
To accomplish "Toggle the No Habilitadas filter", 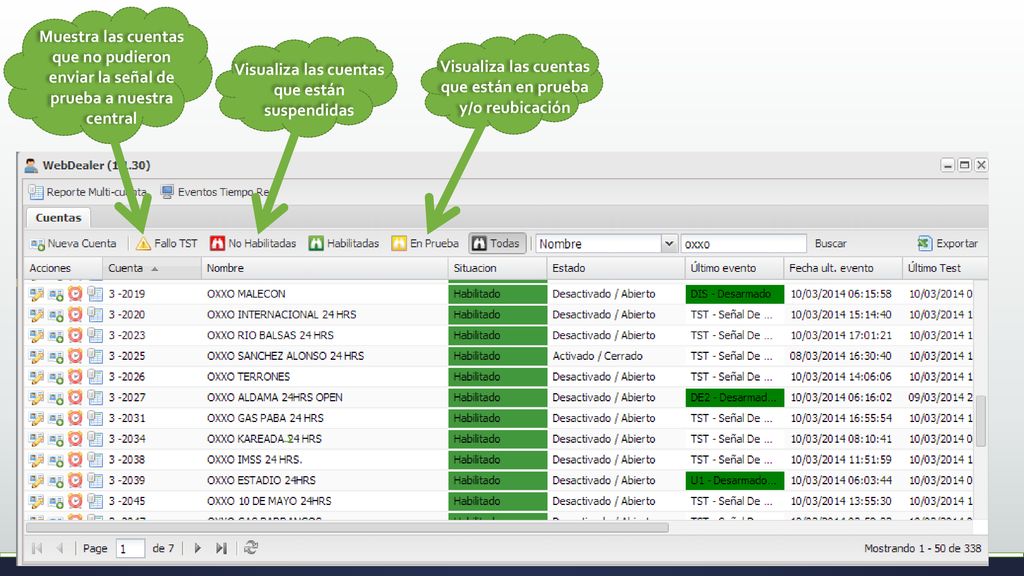I will [253, 244].
